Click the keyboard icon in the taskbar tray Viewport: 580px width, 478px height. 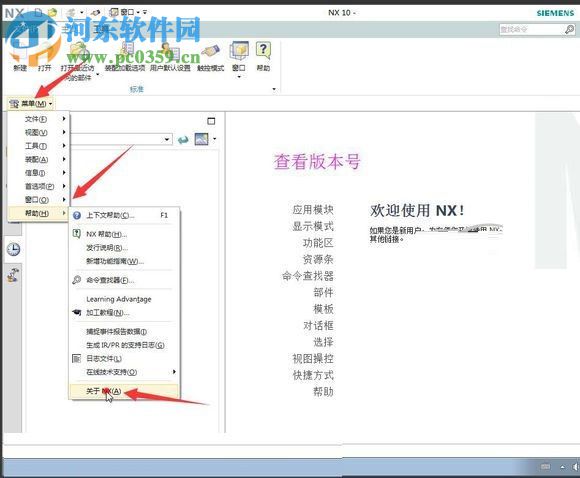[x=546, y=467]
